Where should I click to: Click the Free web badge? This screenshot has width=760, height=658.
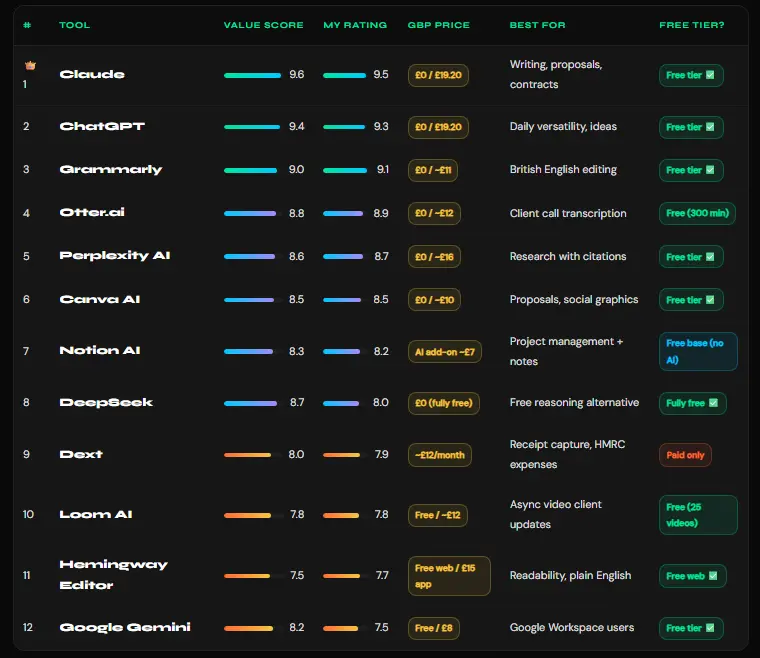pyautogui.click(x=693, y=576)
